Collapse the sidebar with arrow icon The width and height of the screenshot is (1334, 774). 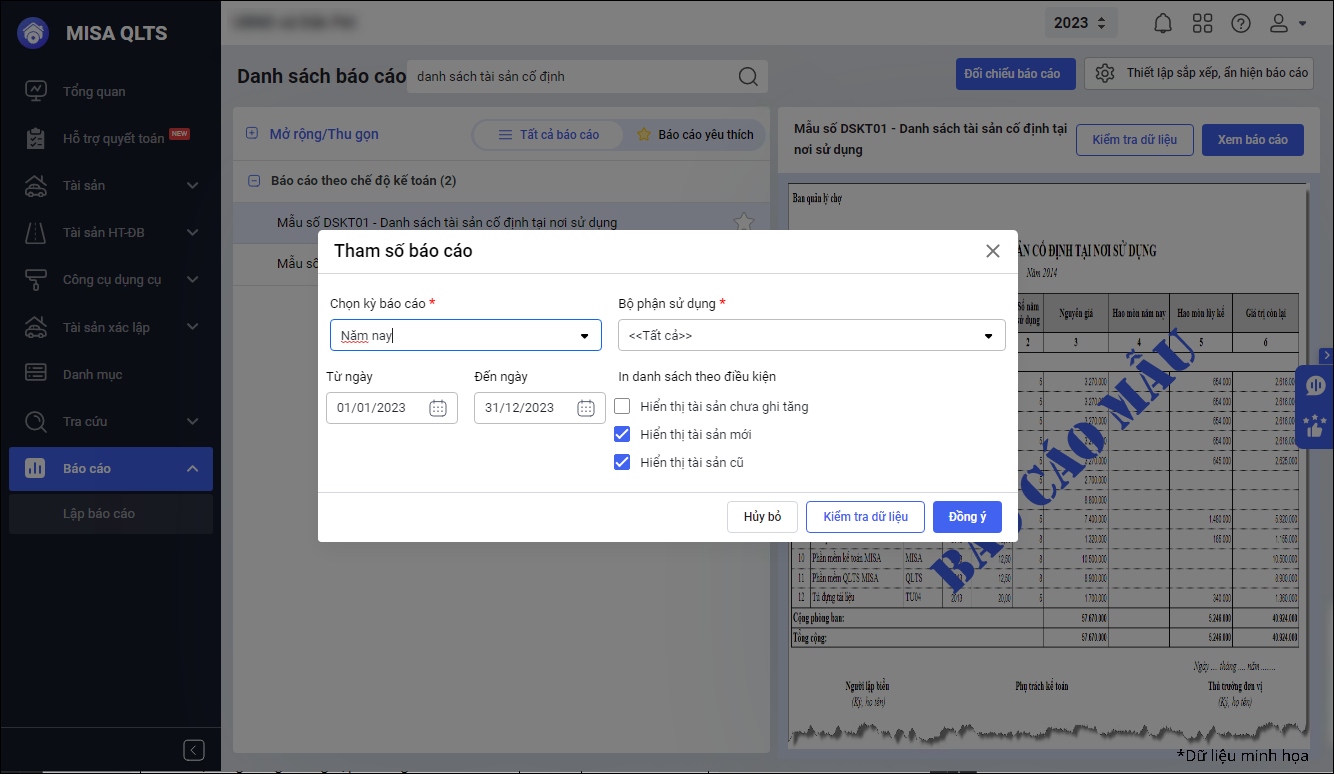[x=194, y=750]
